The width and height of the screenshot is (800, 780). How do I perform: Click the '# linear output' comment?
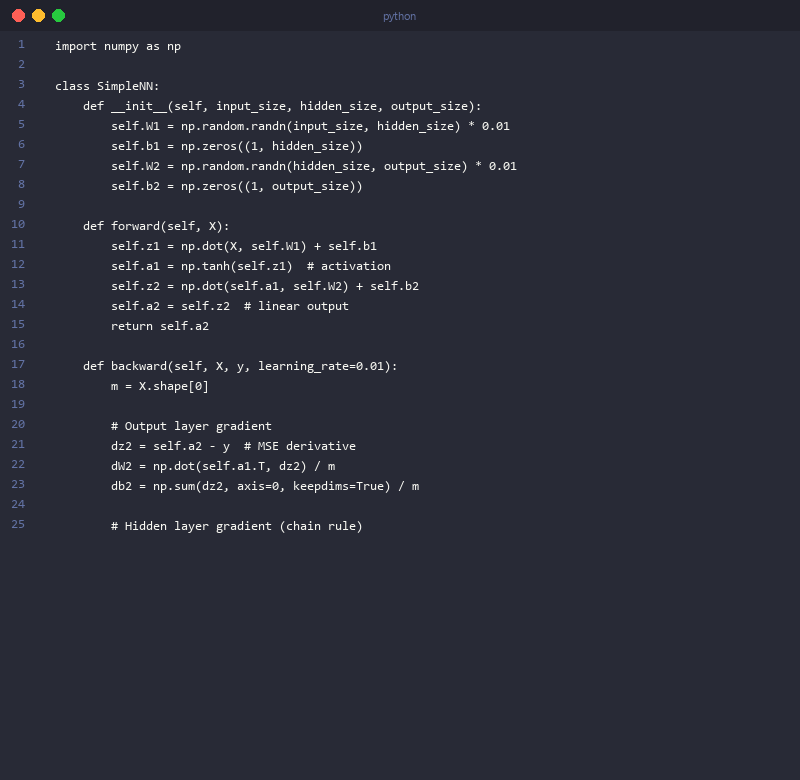(x=296, y=306)
